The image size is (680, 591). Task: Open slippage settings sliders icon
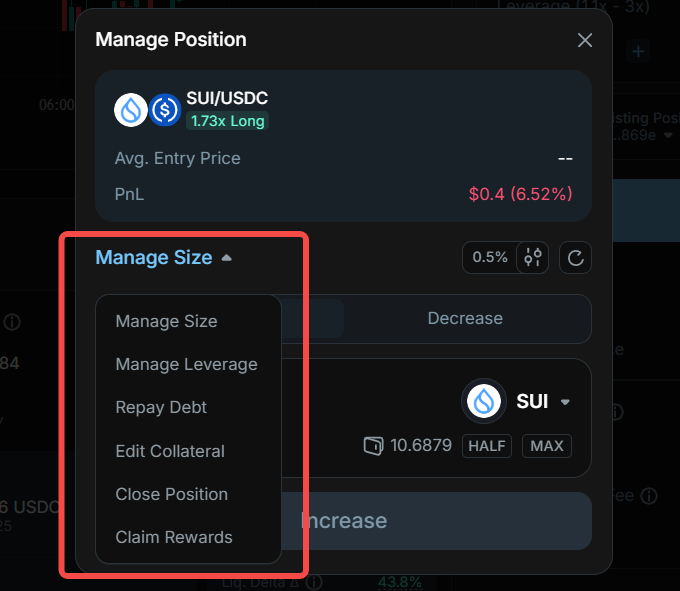click(533, 257)
